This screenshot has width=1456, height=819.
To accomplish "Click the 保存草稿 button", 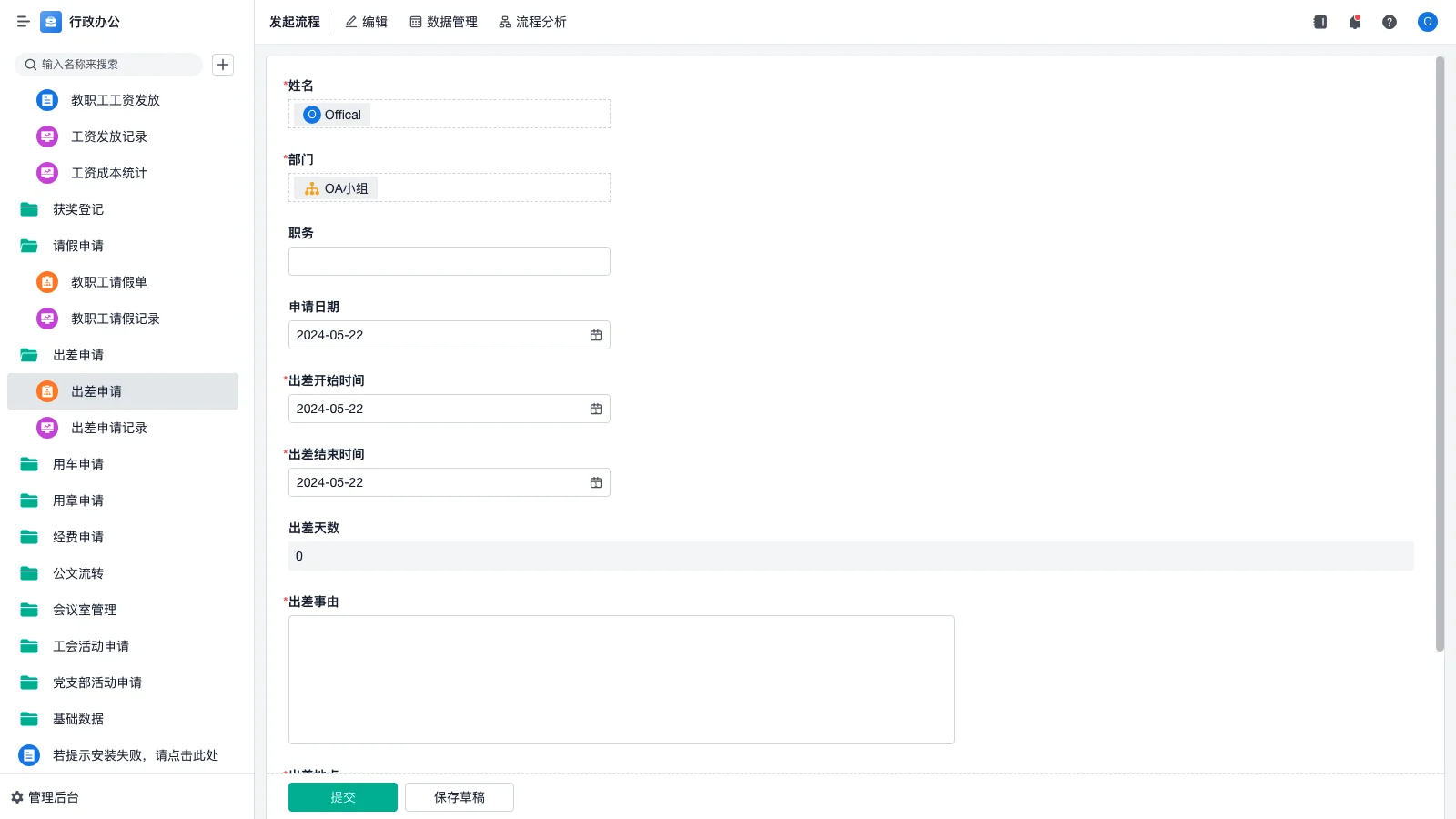I will click(x=460, y=797).
